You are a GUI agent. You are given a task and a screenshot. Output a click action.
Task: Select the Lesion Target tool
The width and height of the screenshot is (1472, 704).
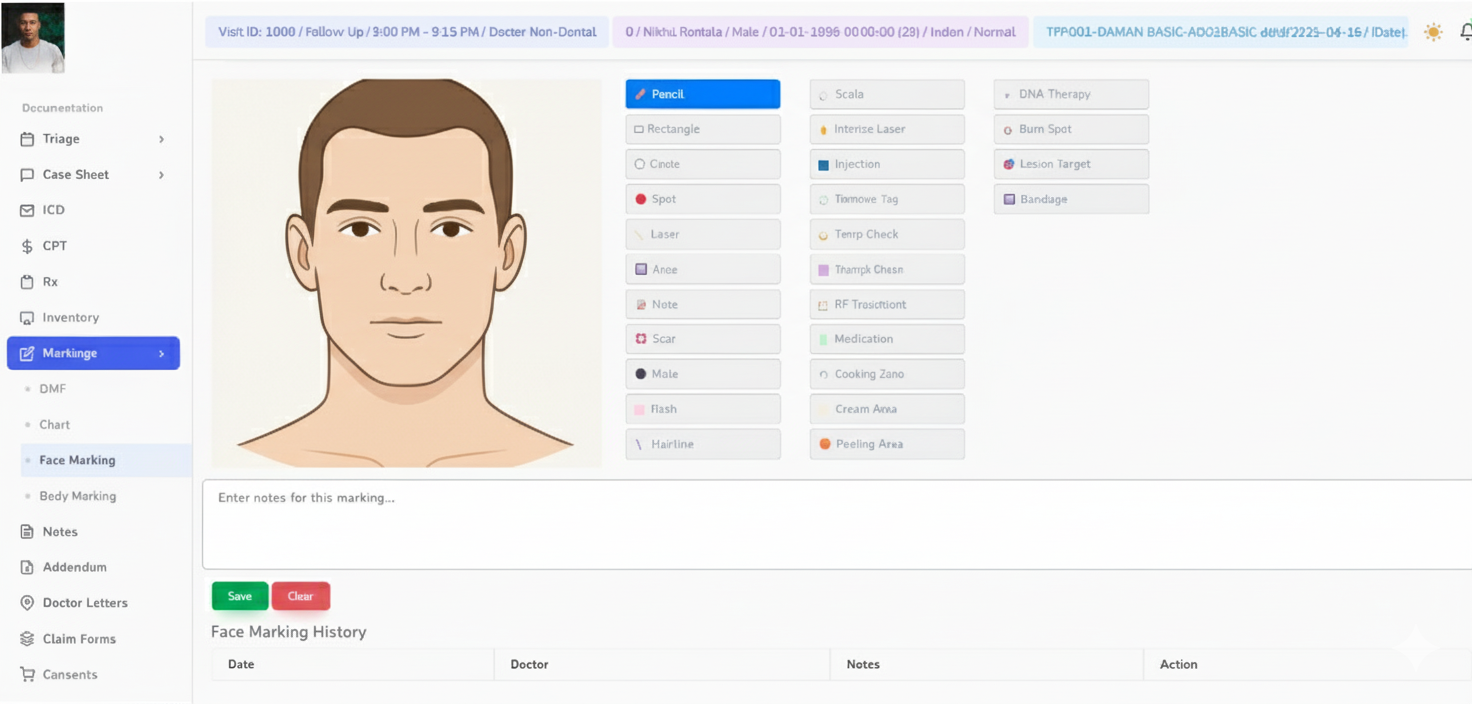coord(1070,164)
